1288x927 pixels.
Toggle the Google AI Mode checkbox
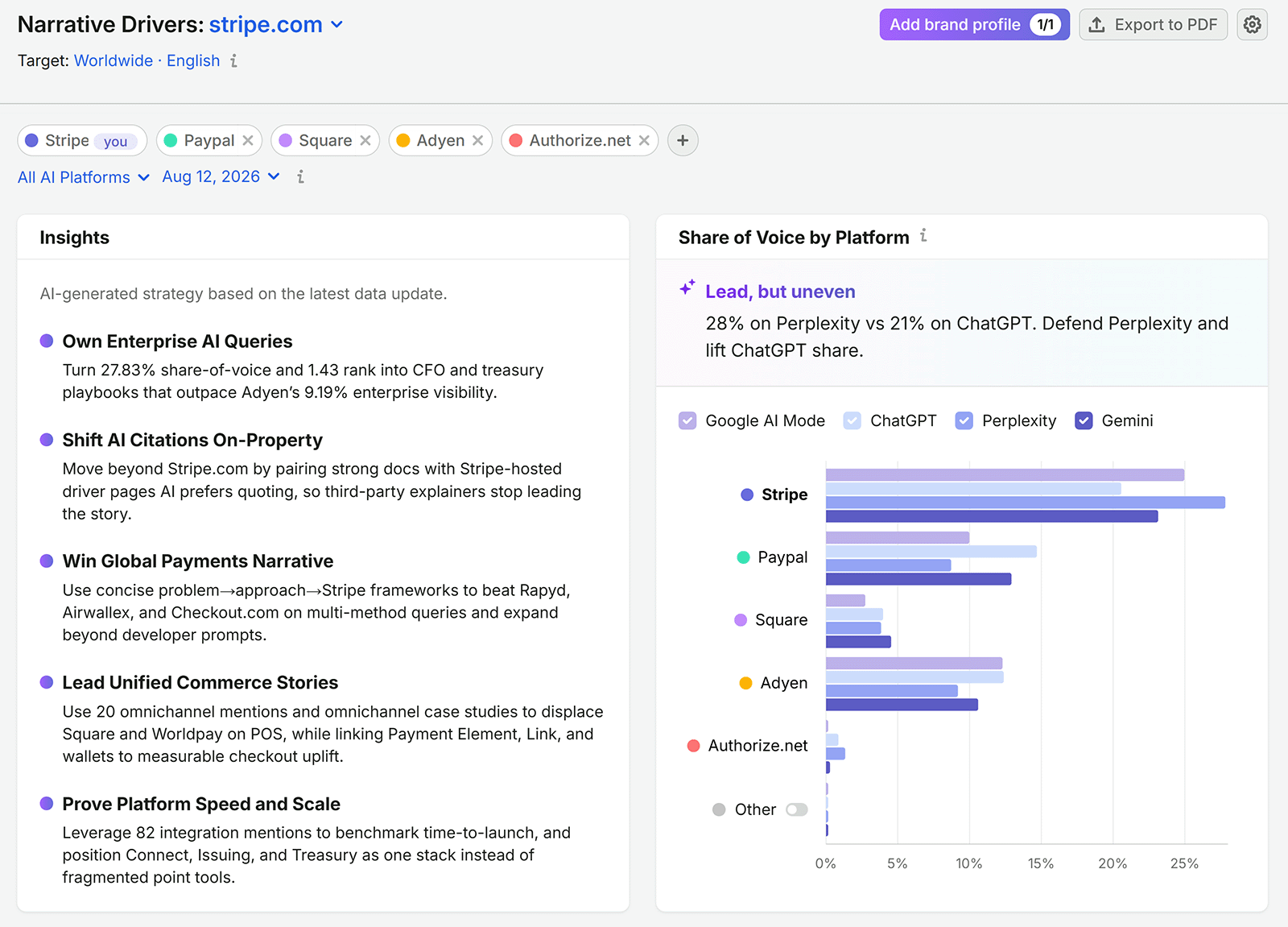point(687,420)
